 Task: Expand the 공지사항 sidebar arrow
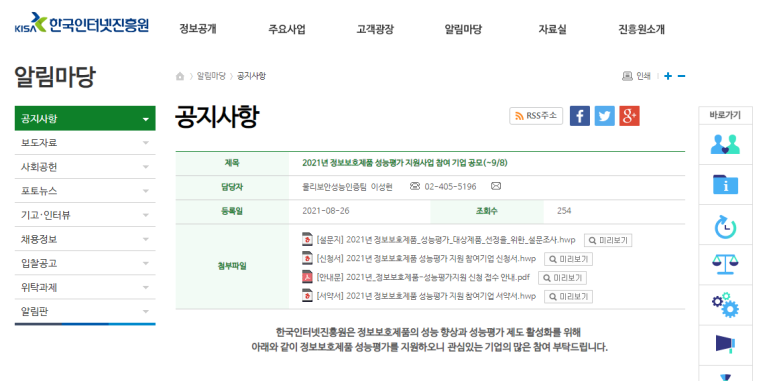[x=145, y=119]
